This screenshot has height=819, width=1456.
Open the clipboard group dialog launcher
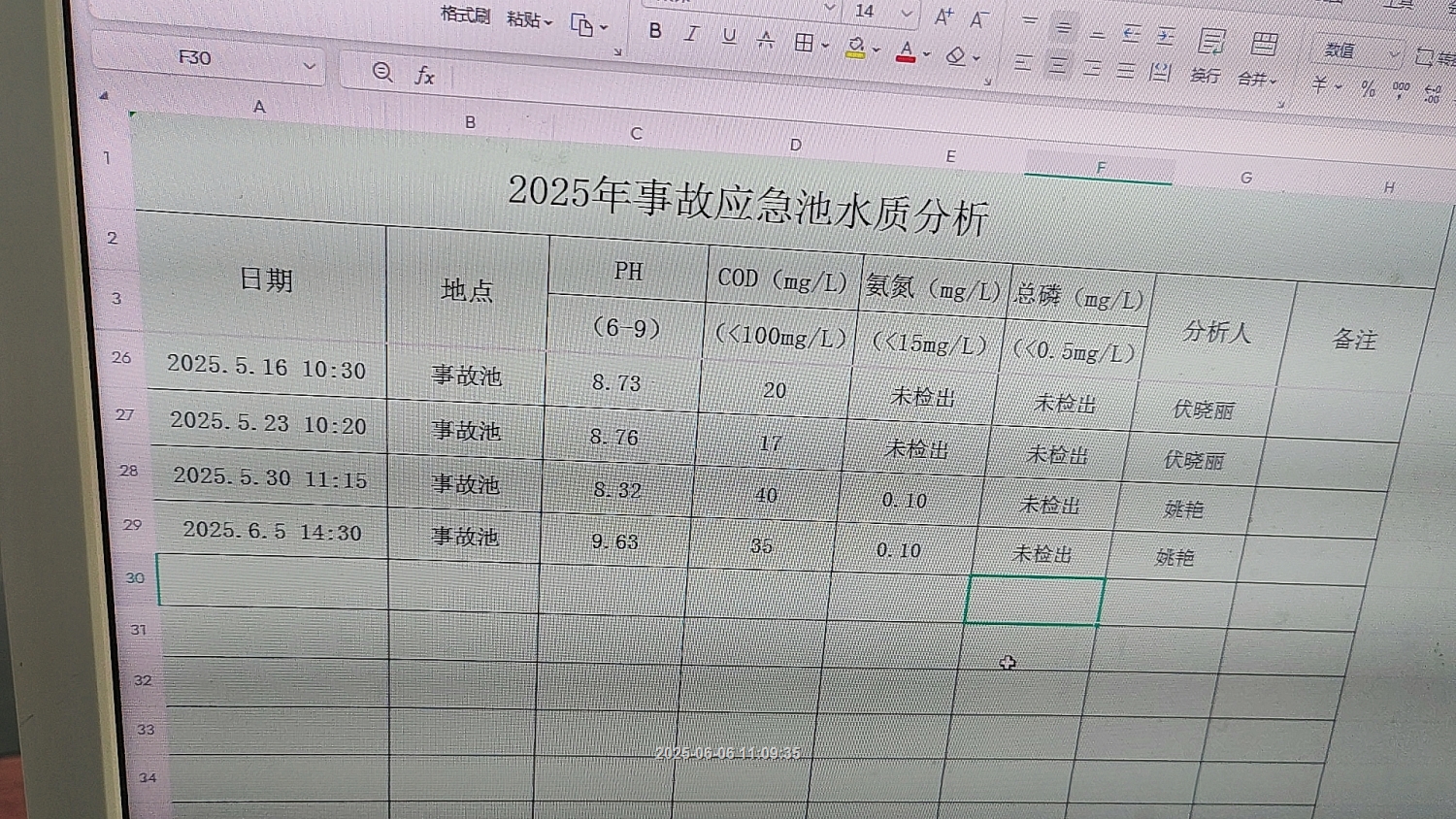coord(617,52)
